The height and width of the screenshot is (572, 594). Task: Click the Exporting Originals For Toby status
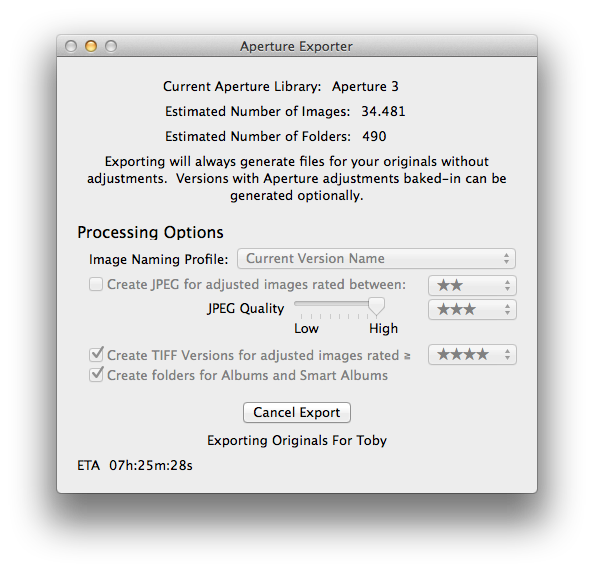297,441
